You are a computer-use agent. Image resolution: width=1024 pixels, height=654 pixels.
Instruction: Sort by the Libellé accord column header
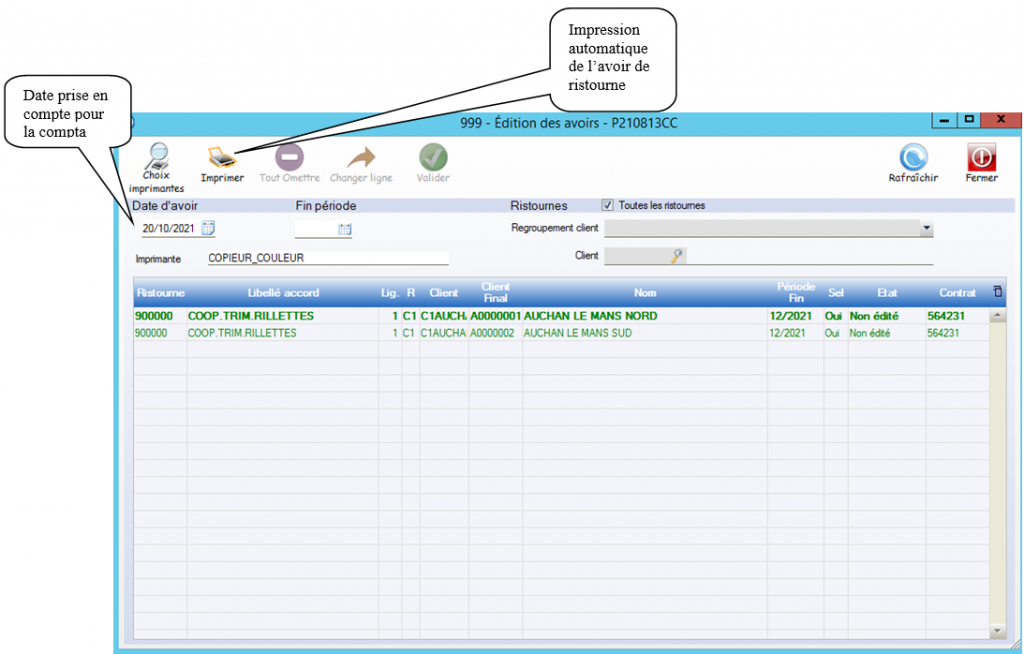pyautogui.click(x=283, y=293)
